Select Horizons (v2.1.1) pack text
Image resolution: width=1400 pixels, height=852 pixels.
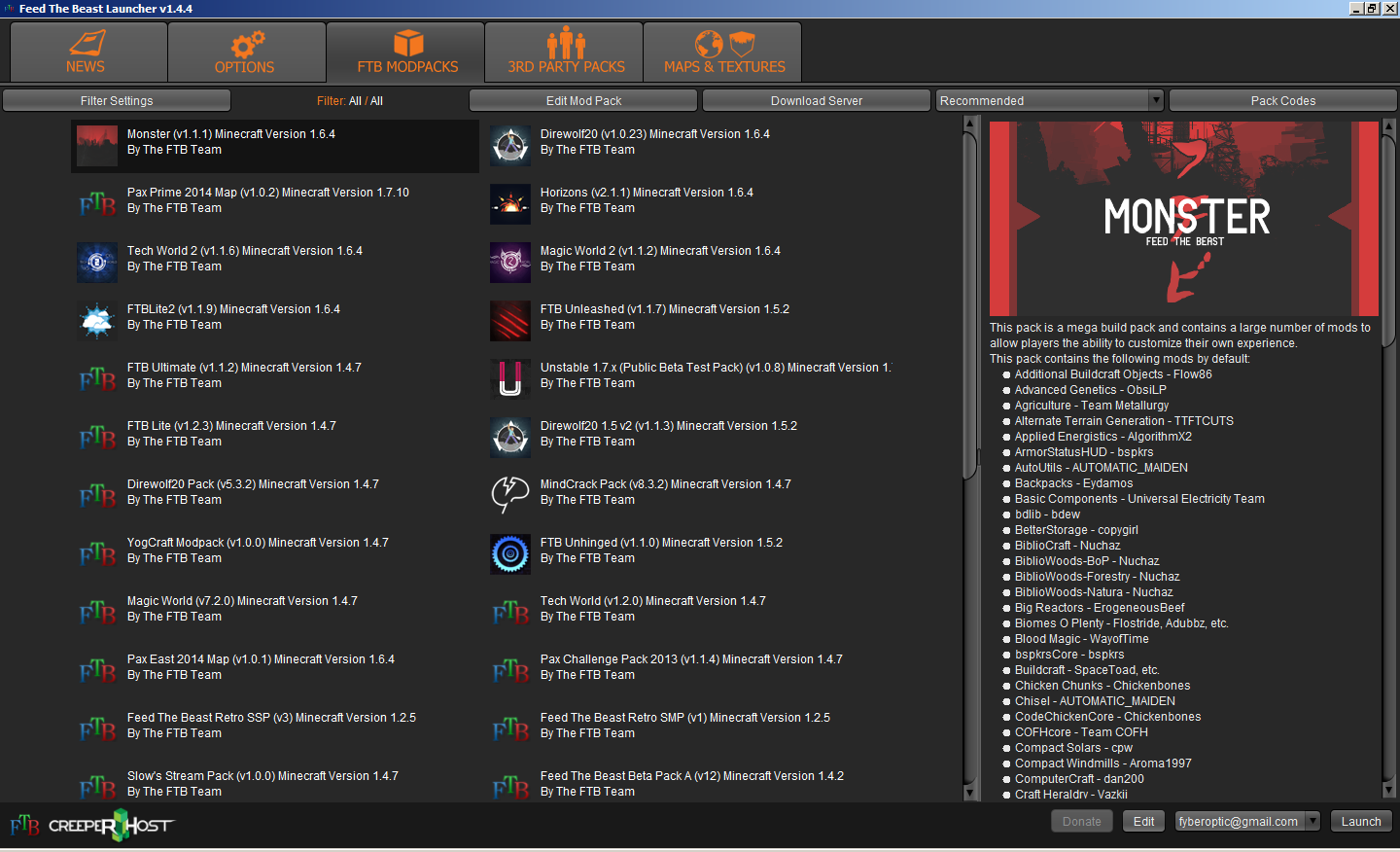(647, 193)
